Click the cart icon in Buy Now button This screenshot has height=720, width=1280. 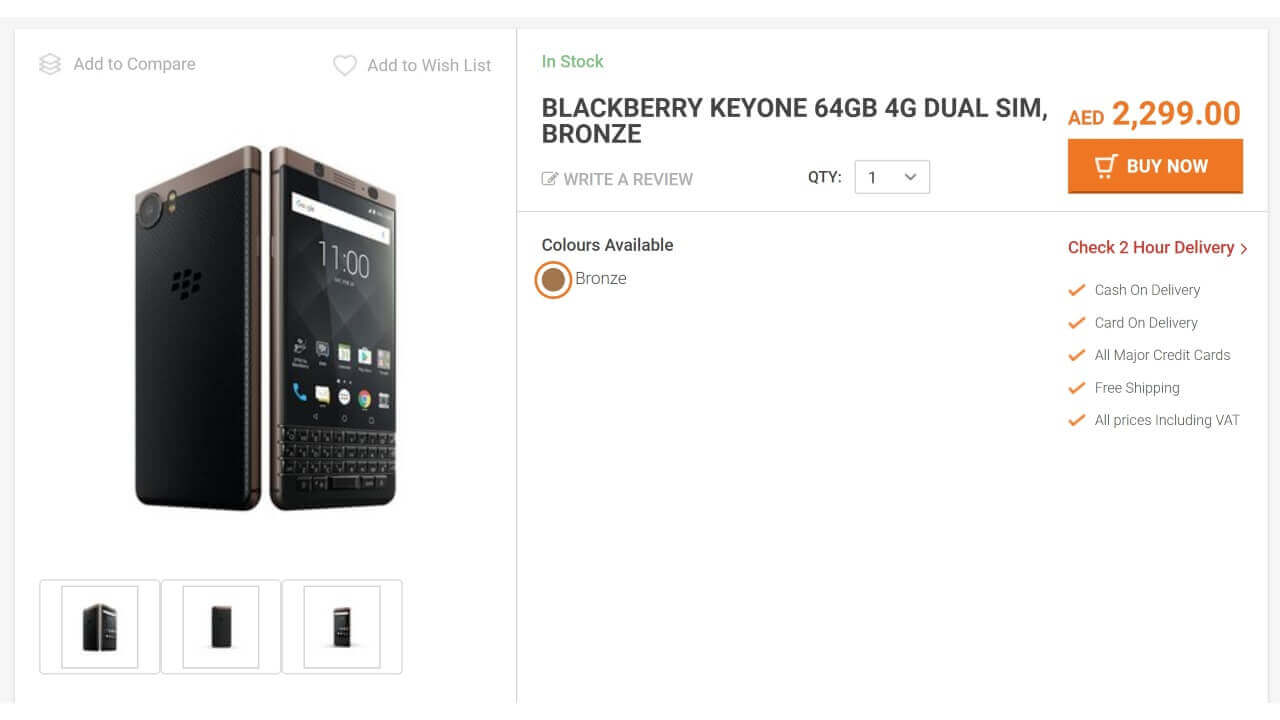tap(1105, 166)
